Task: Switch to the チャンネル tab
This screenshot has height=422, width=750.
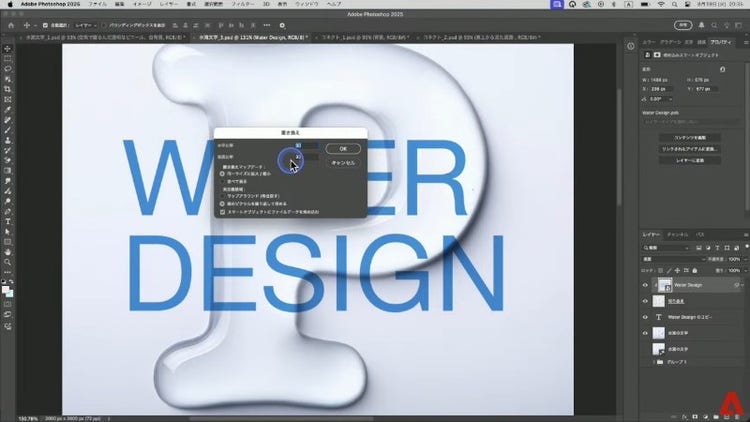Action: click(676, 234)
